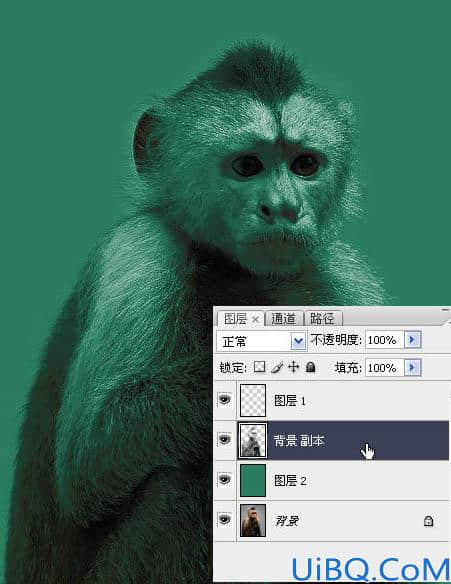Click the 不透明度 100% value field
The height and width of the screenshot is (584, 451).
coord(384,340)
